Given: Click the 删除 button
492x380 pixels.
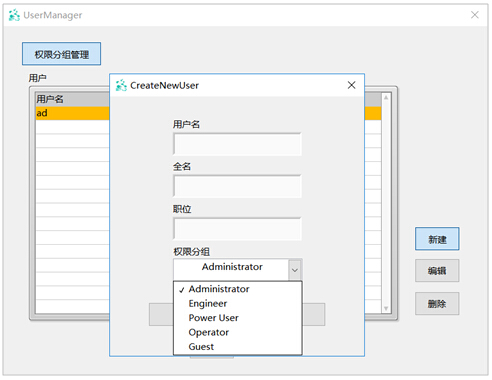Looking at the screenshot, I should (x=437, y=304).
